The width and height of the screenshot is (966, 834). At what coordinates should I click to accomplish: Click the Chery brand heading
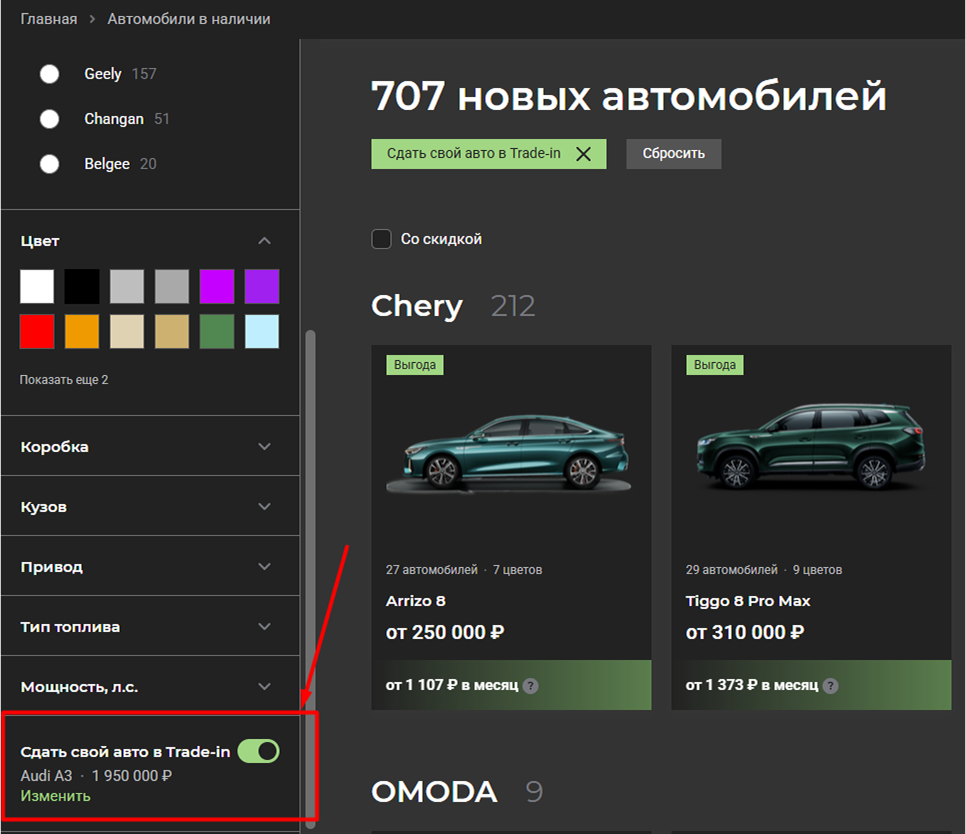point(416,306)
